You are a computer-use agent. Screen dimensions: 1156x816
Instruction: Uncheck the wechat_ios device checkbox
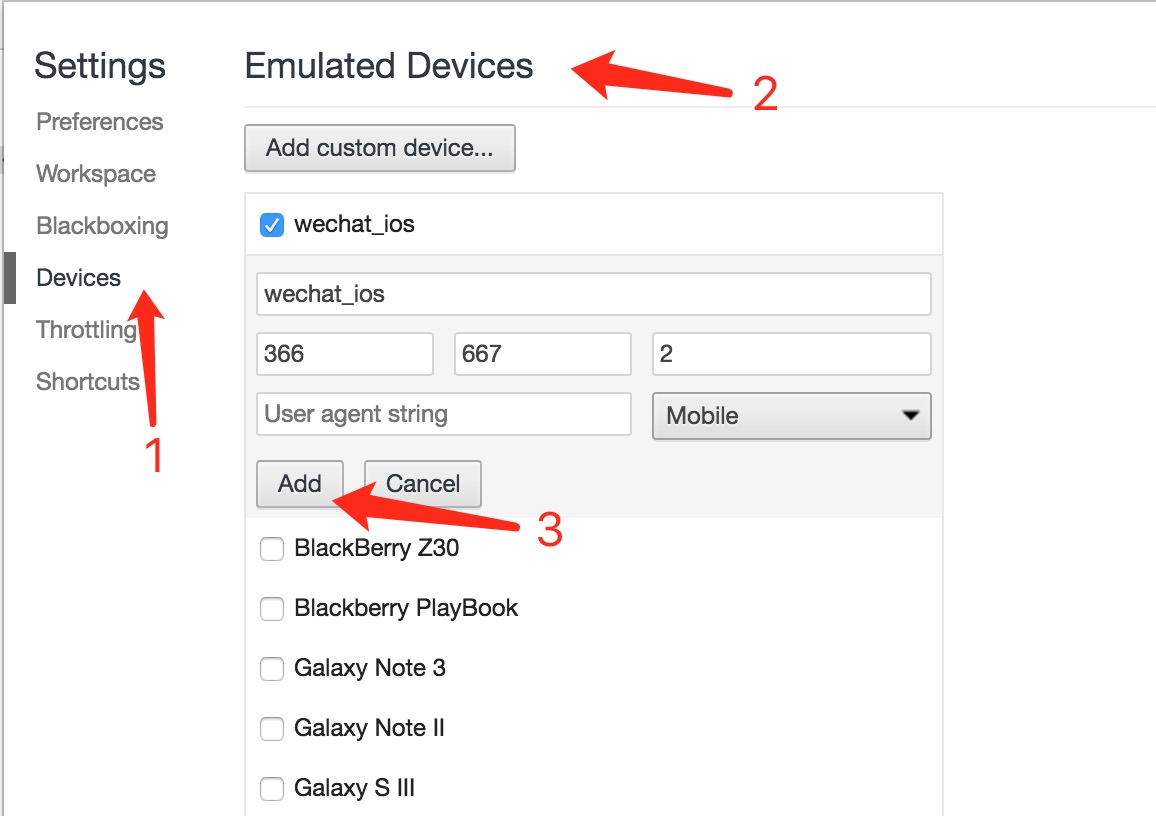(271, 225)
